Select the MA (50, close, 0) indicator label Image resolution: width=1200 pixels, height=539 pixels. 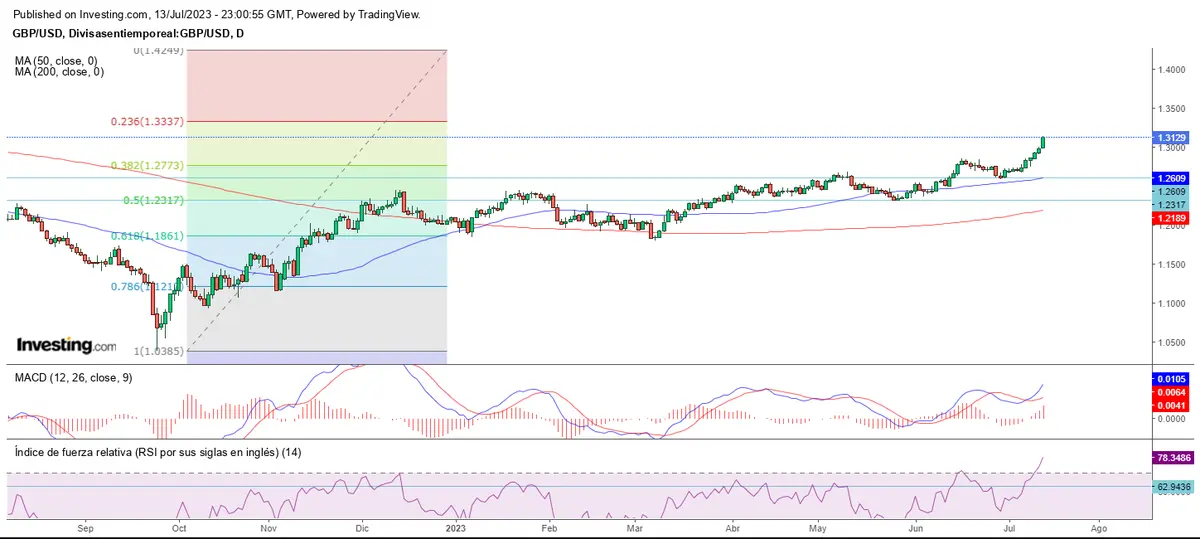click(x=57, y=60)
